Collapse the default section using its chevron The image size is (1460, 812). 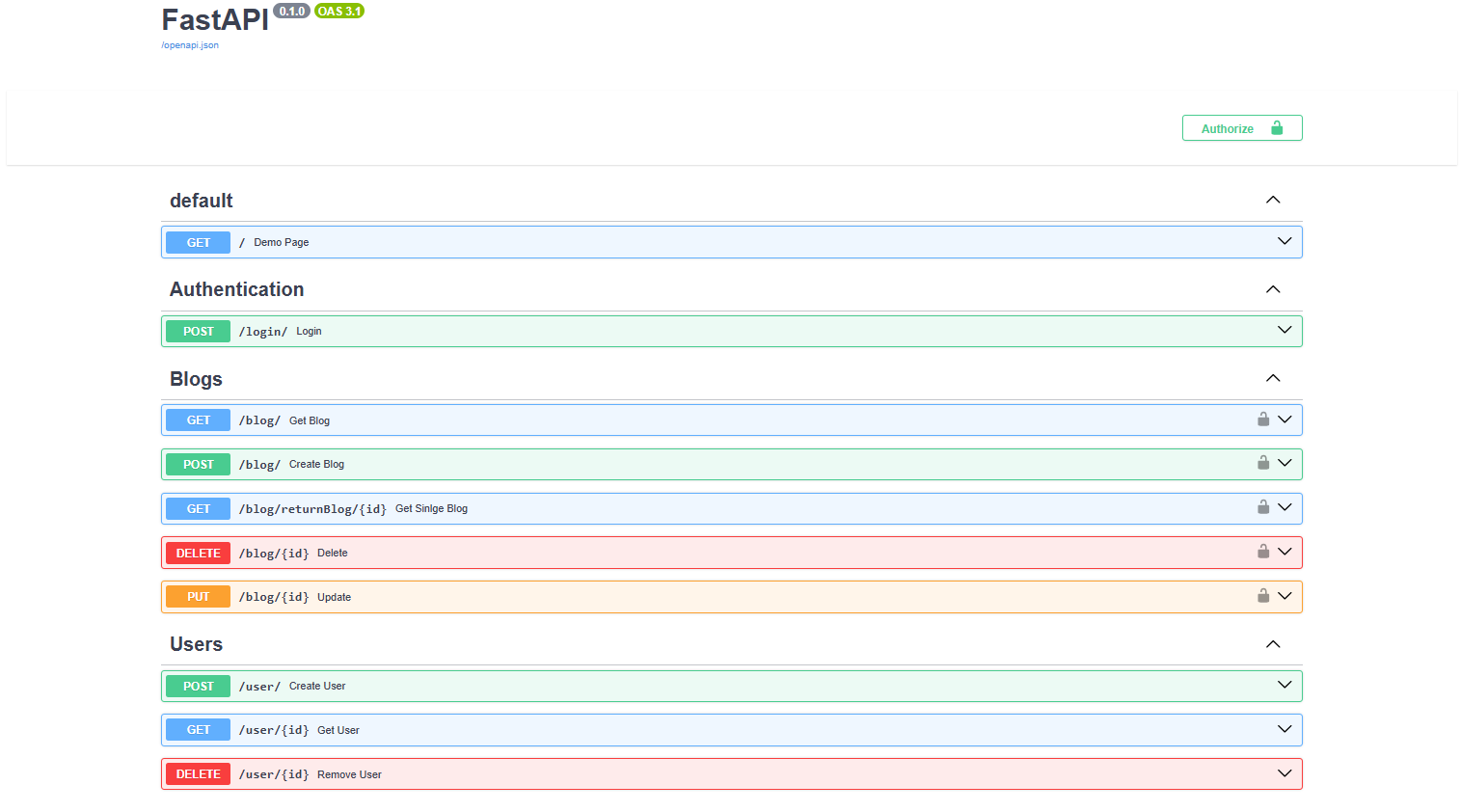point(1273,200)
